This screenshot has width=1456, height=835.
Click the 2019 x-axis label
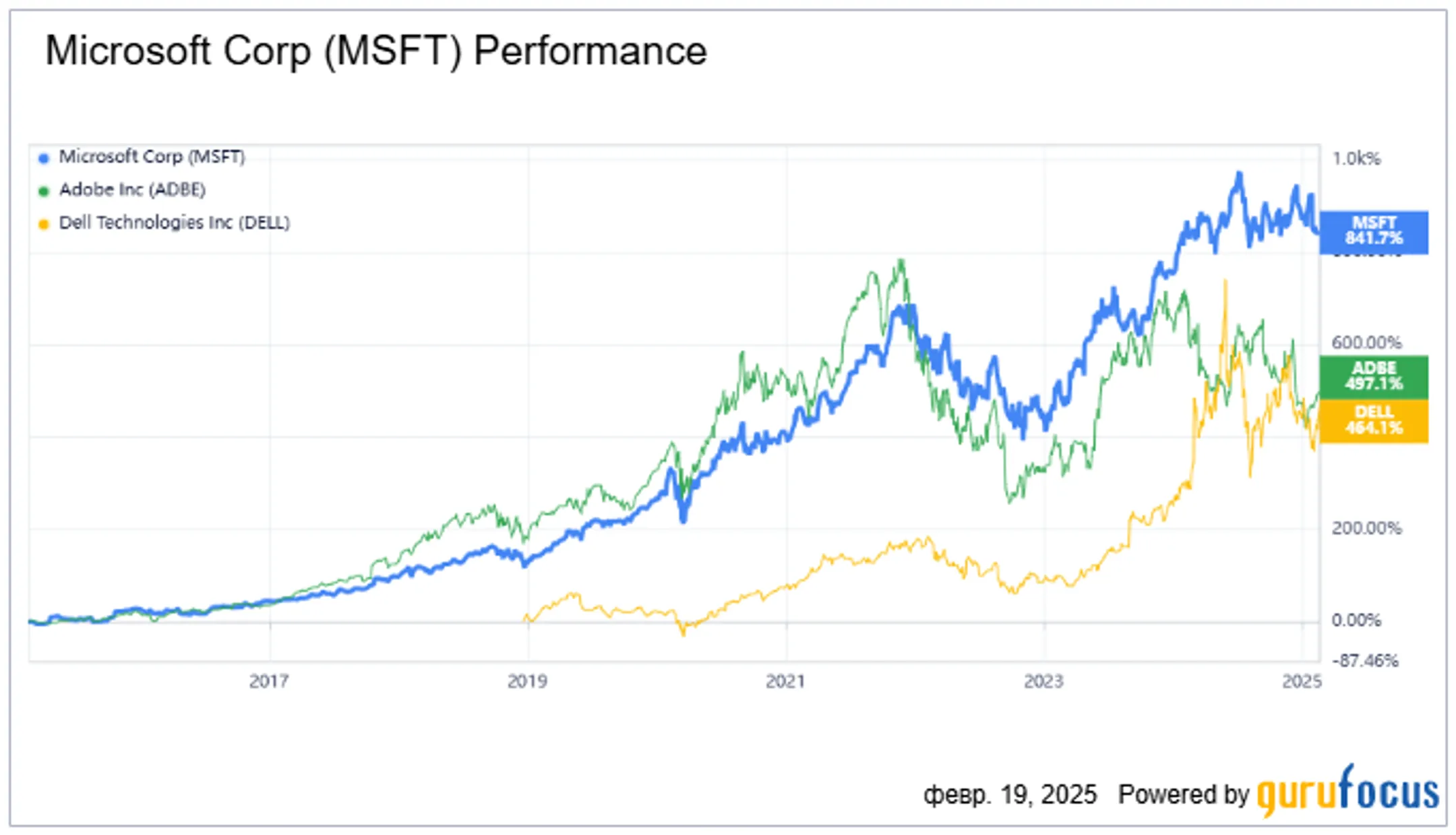point(527,681)
